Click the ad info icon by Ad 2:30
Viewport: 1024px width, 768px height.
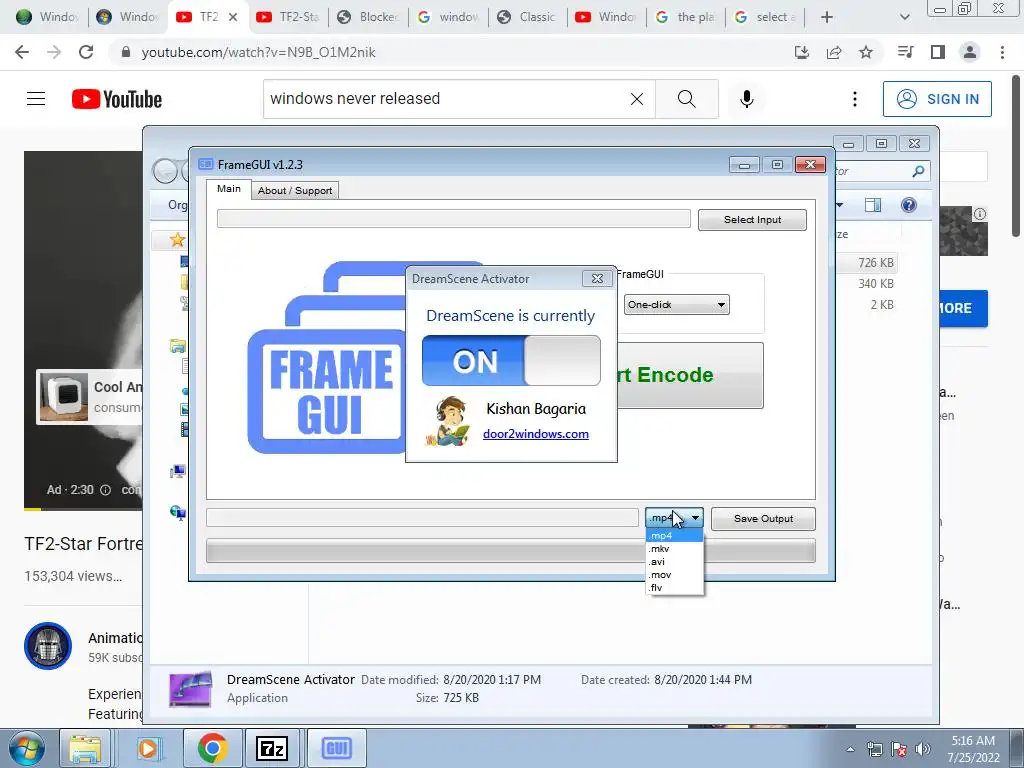click(x=105, y=490)
